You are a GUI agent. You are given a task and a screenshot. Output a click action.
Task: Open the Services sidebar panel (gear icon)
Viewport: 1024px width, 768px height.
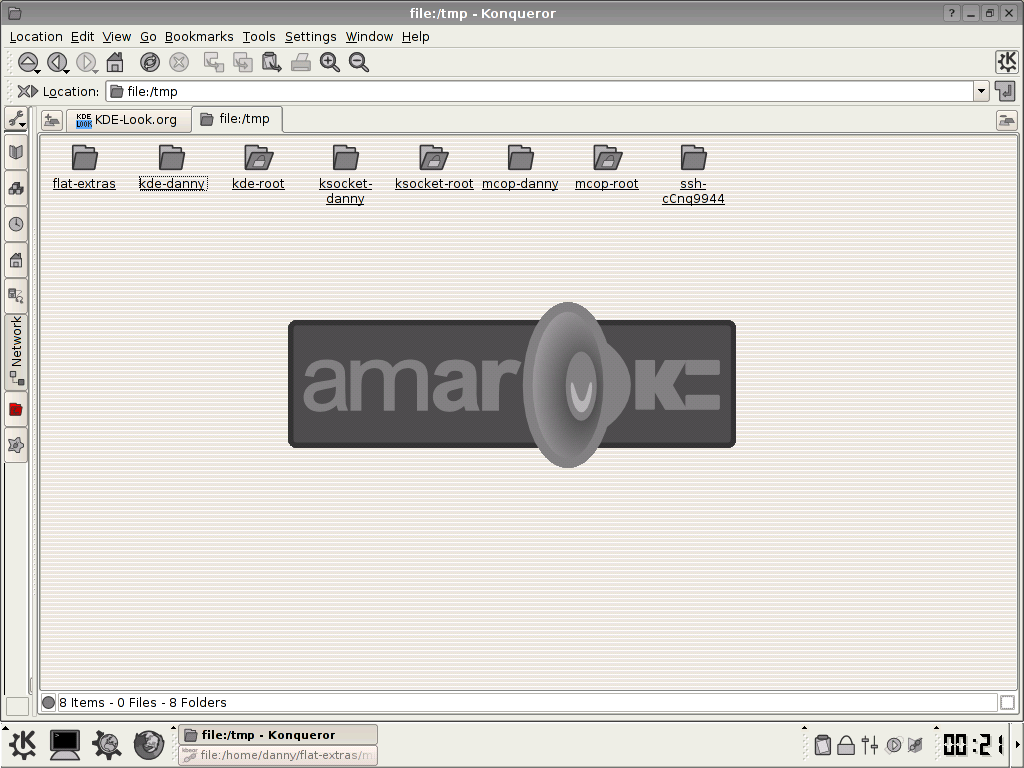[16, 445]
